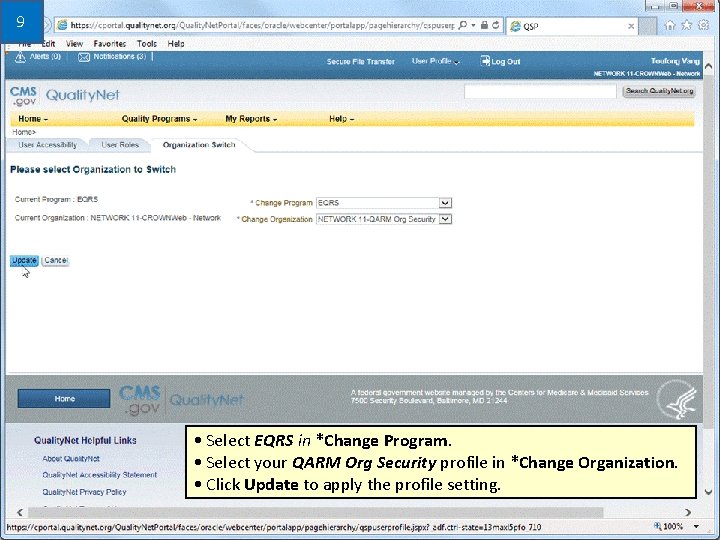Open QualityNet Accessibility Statement link
Viewport: 720px width, 540px height.
click(x=100, y=475)
